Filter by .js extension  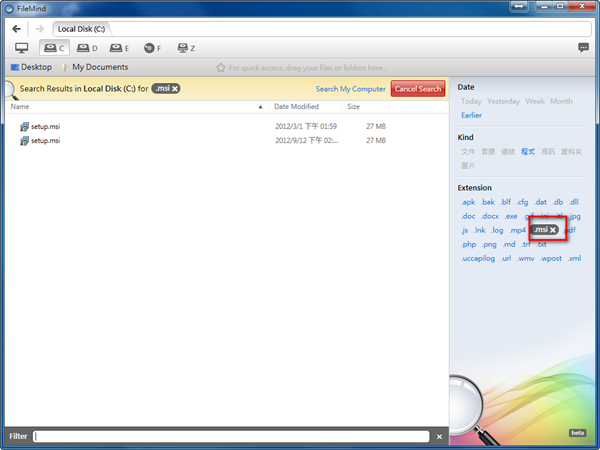[x=464, y=230]
